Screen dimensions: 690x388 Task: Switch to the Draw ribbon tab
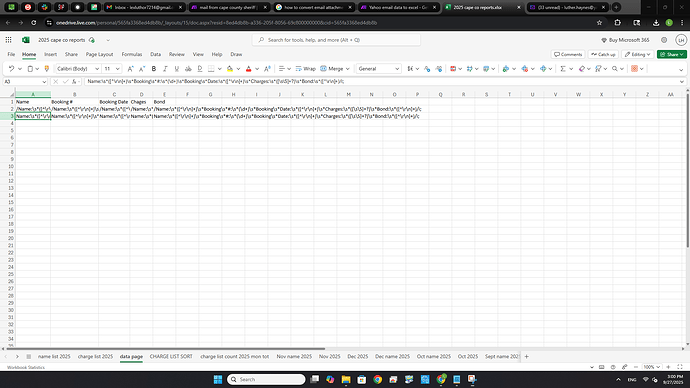tap(236, 55)
